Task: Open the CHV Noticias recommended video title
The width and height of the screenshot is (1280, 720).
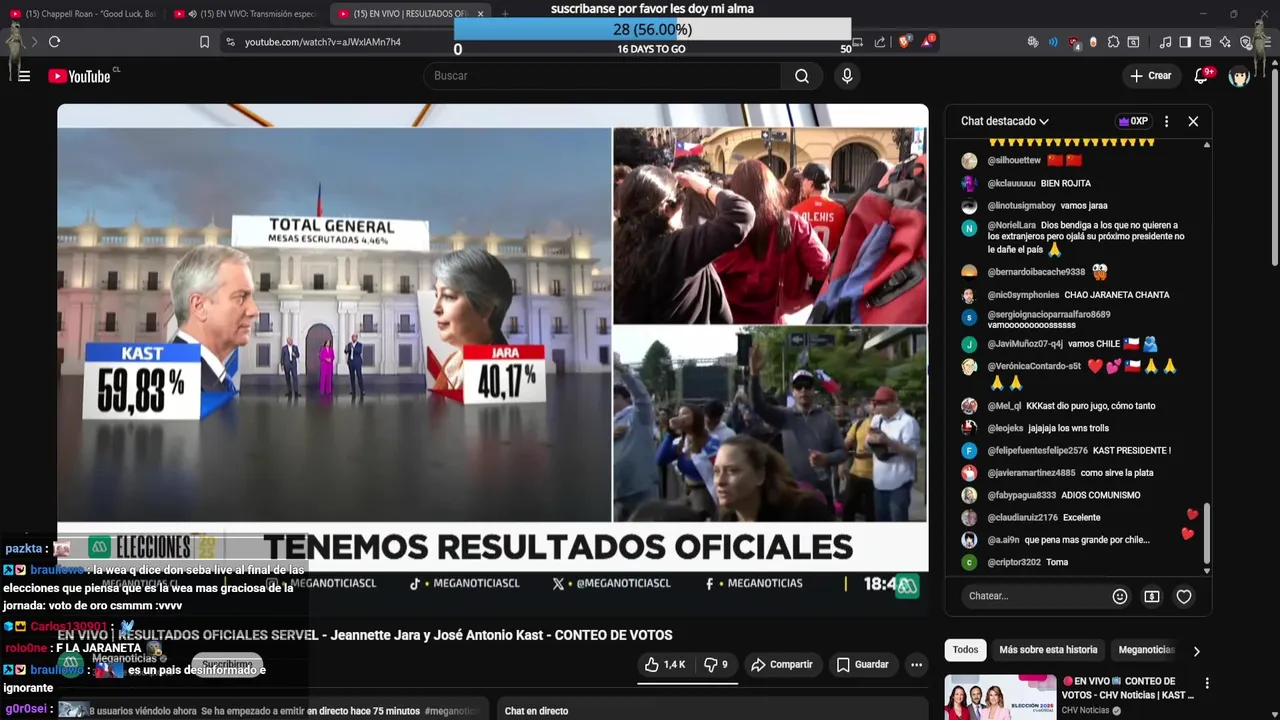Action: point(1128,688)
